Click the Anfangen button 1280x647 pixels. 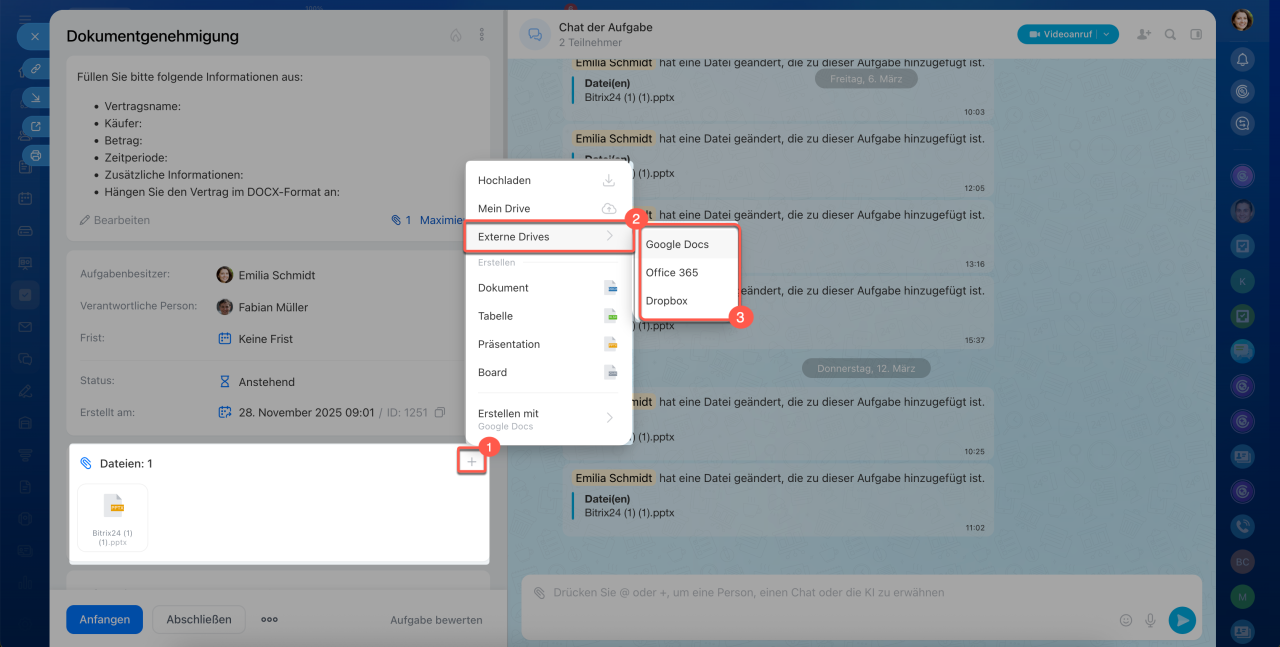pyautogui.click(x=104, y=619)
